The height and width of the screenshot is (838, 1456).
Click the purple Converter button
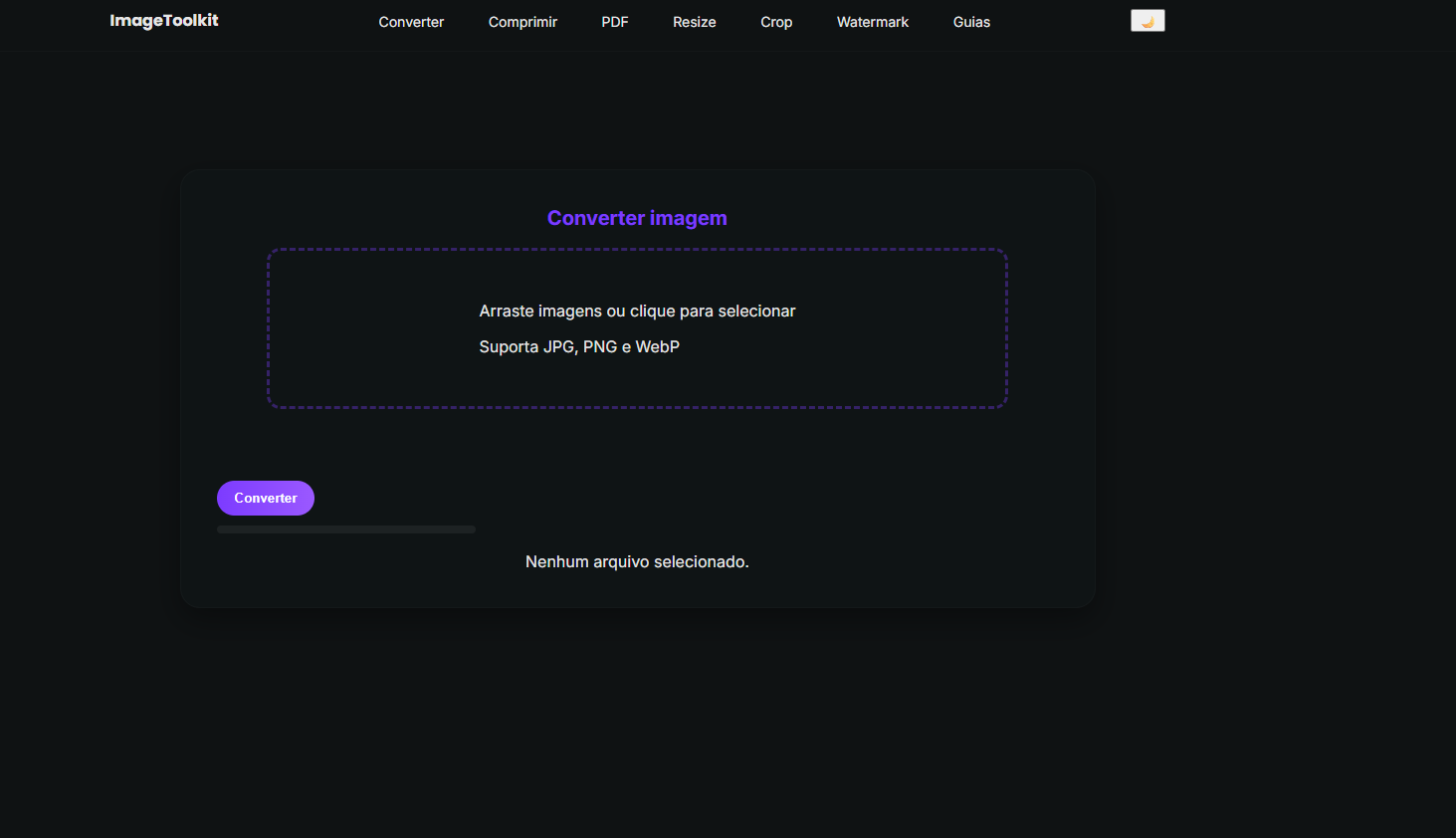pyautogui.click(x=266, y=498)
